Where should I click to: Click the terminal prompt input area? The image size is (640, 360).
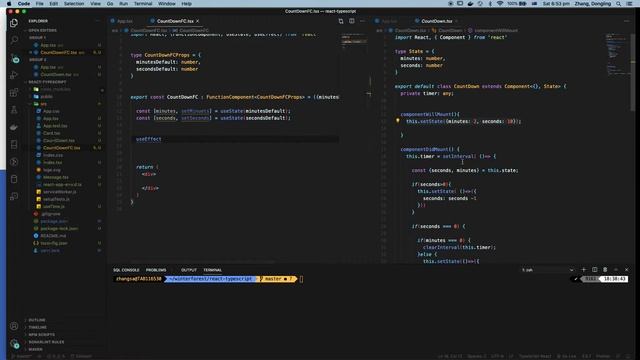301,279
